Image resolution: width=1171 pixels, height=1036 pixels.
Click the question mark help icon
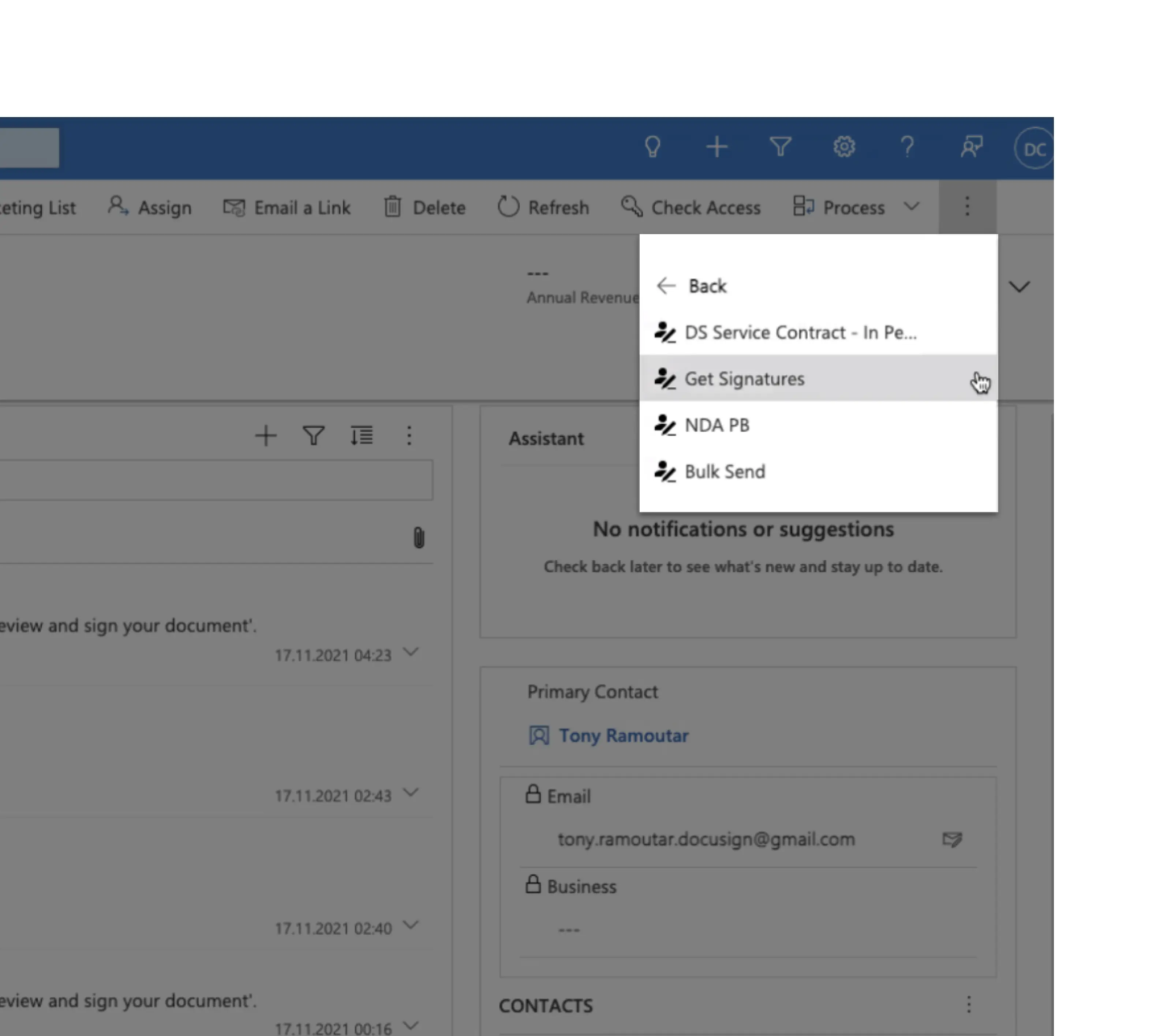click(x=907, y=147)
